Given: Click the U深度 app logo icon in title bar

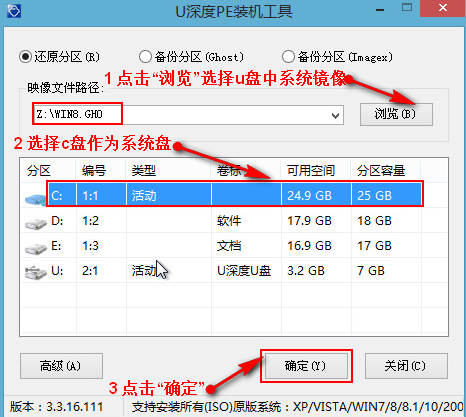Looking at the screenshot, I should tap(14, 11).
